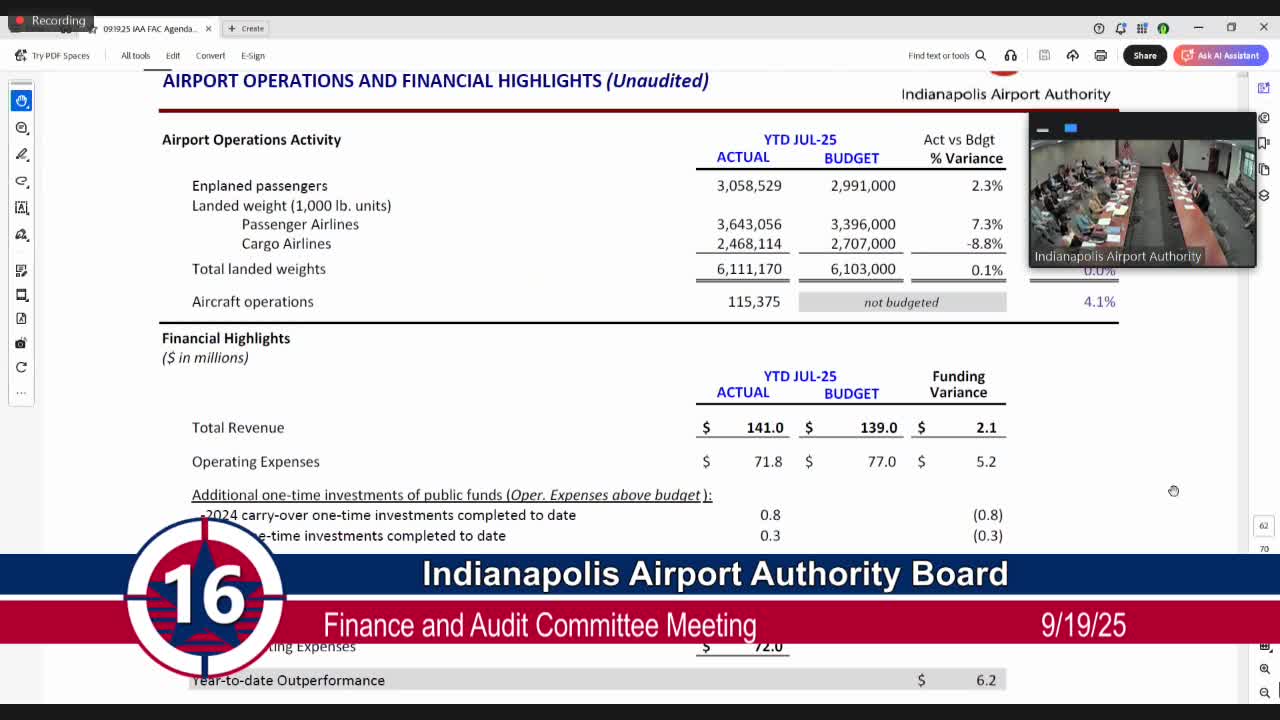Select the Hand pan tool

coord(21,101)
